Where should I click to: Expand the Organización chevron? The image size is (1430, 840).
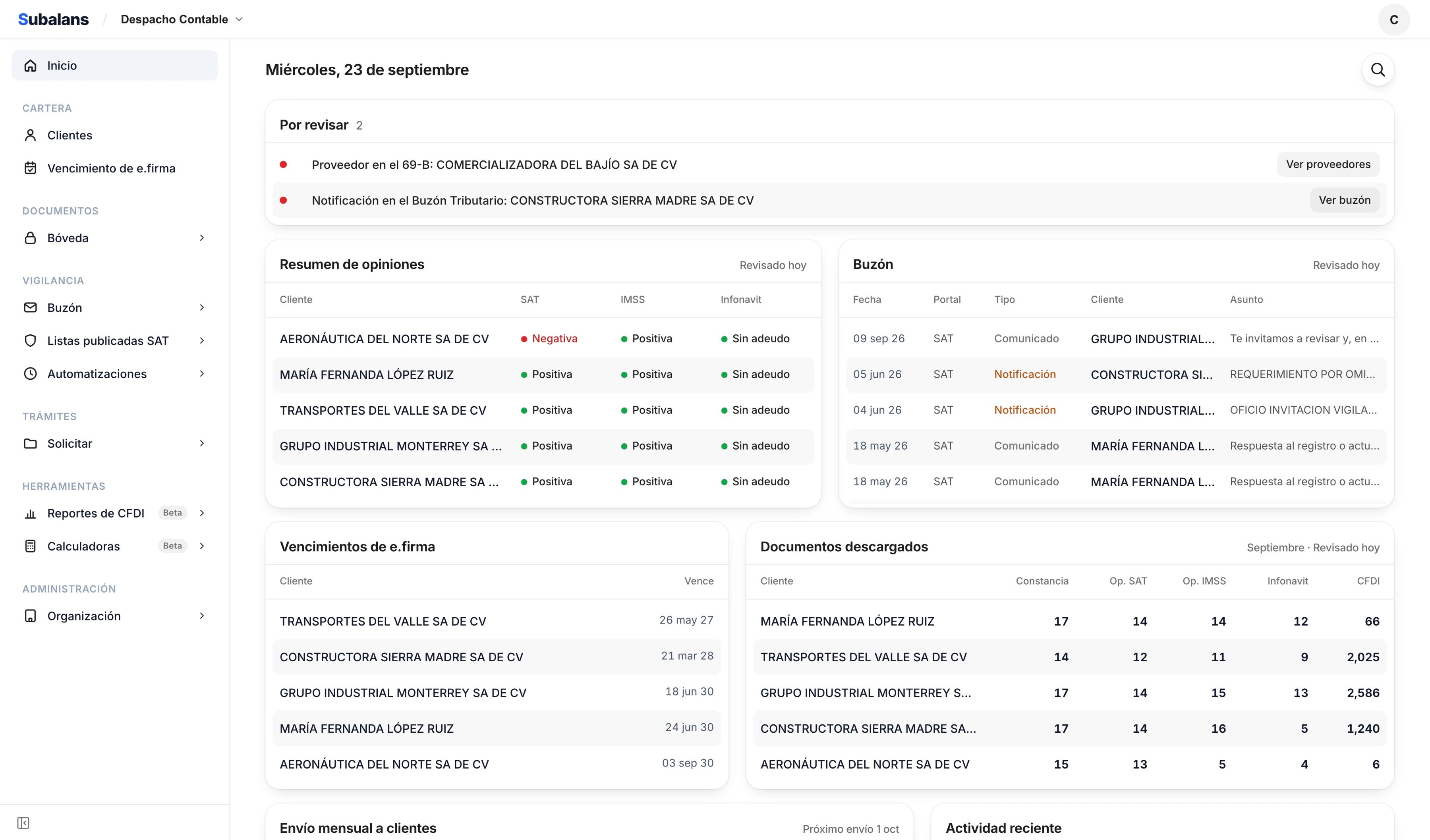point(202,616)
